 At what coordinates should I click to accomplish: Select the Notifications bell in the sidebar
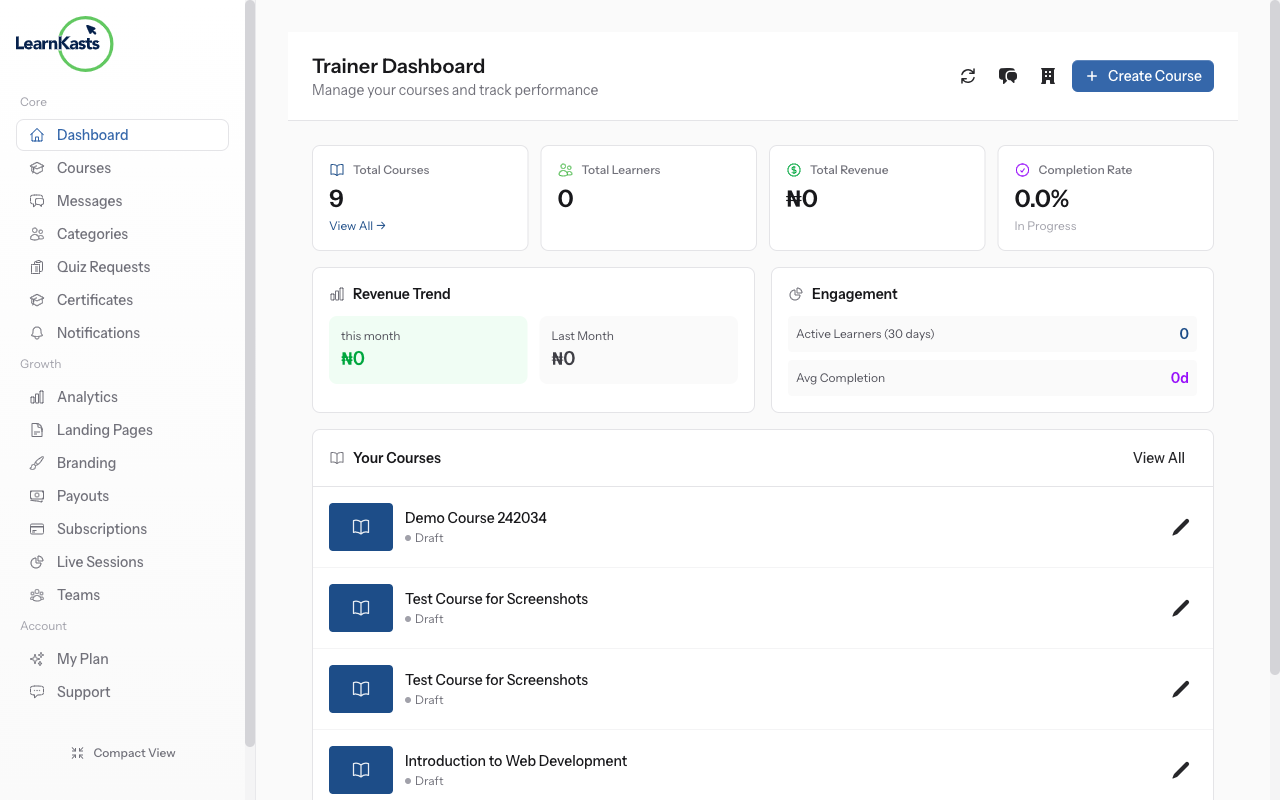pyautogui.click(x=98, y=332)
